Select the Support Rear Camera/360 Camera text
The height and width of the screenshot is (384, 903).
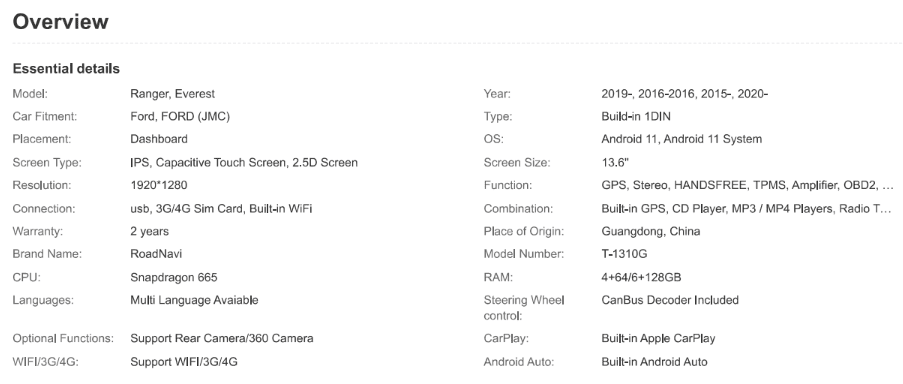(x=222, y=339)
